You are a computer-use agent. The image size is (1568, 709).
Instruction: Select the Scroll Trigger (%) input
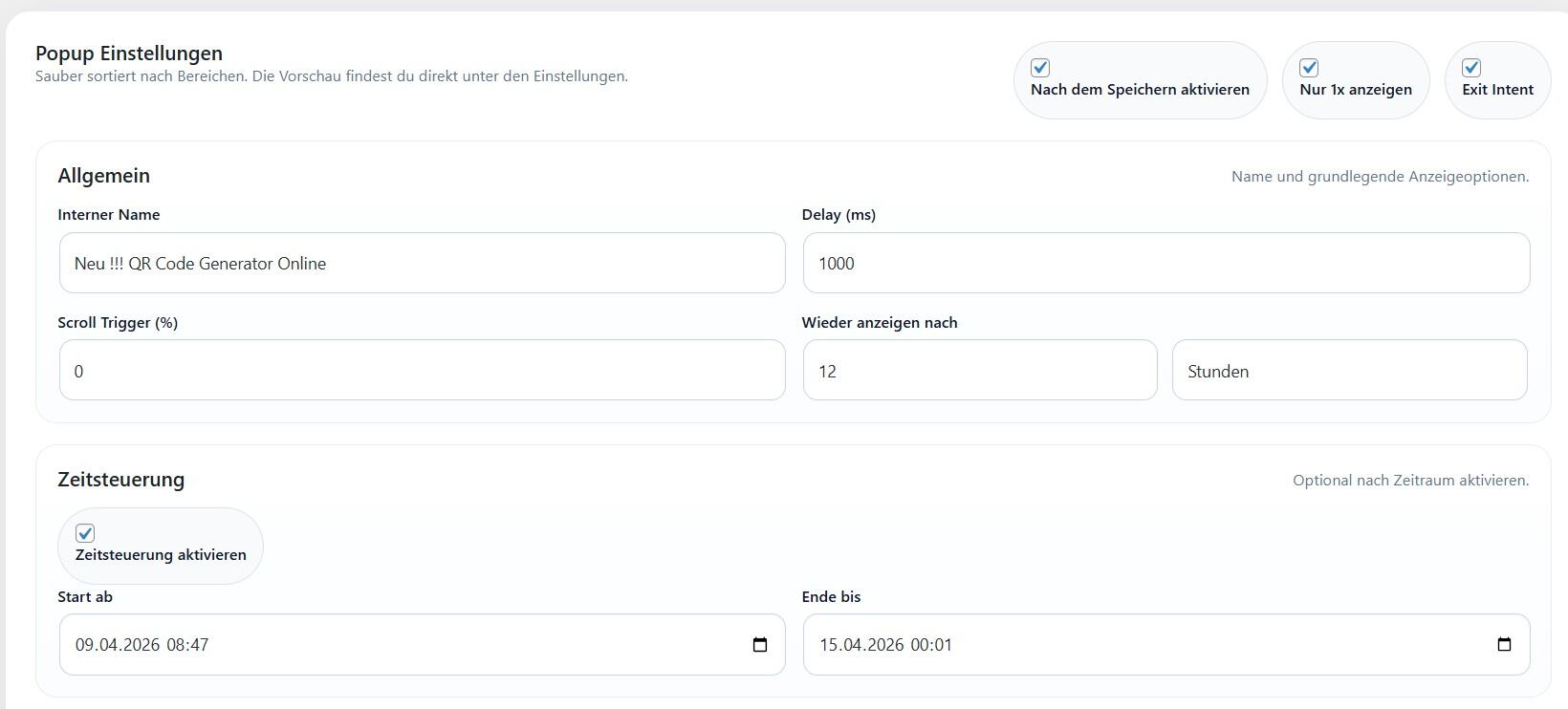click(x=422, y=371)
